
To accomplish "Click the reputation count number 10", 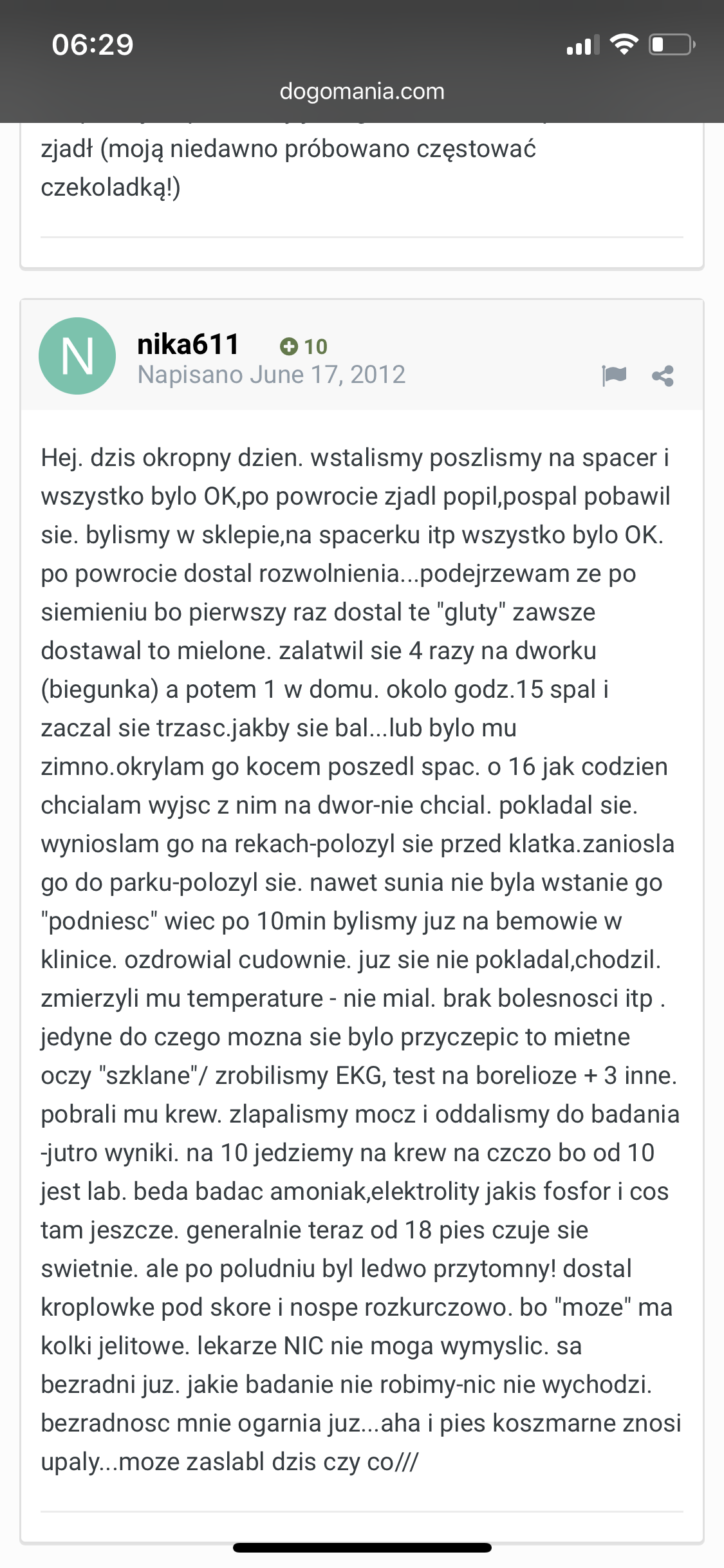I will click(x=315, y=347).
